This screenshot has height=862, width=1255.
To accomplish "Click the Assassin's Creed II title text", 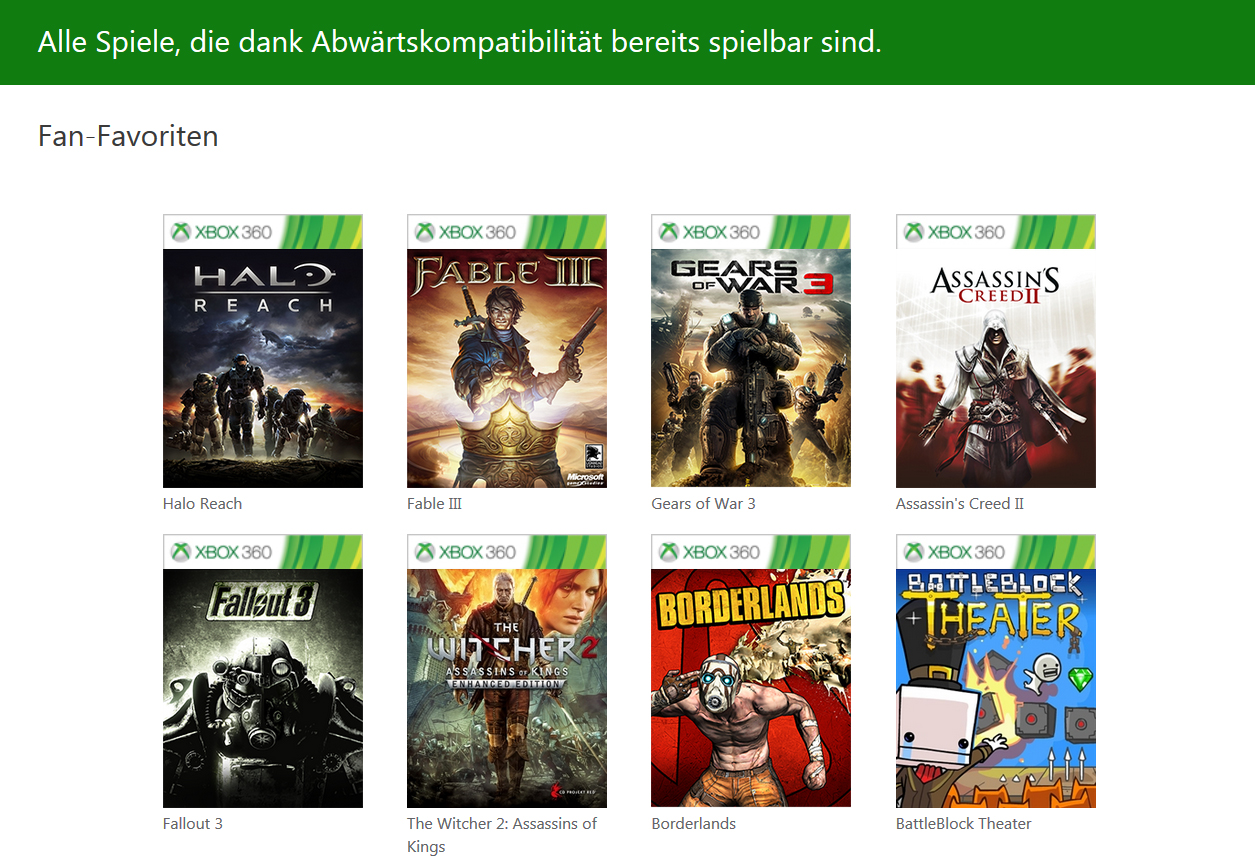I will click(x=960, y=504).
